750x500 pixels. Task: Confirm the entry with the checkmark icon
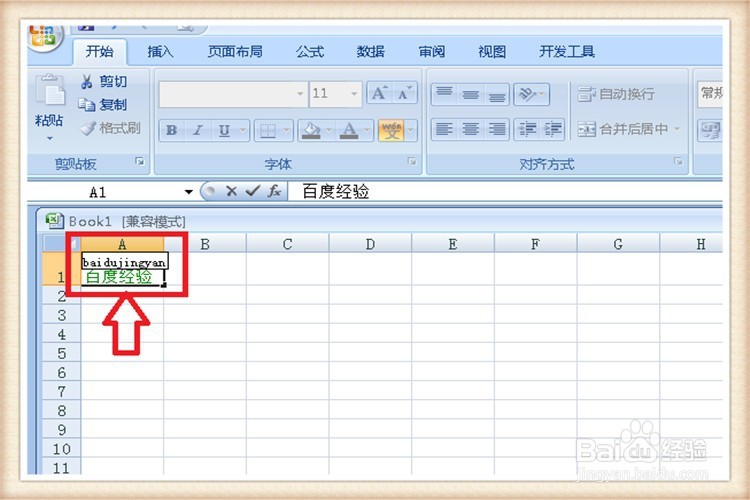252,191
